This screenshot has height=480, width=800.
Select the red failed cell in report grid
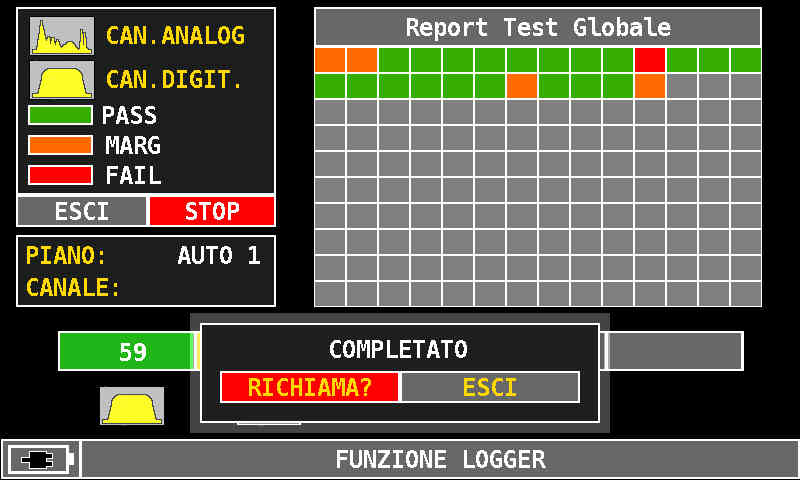coord(649,60)
